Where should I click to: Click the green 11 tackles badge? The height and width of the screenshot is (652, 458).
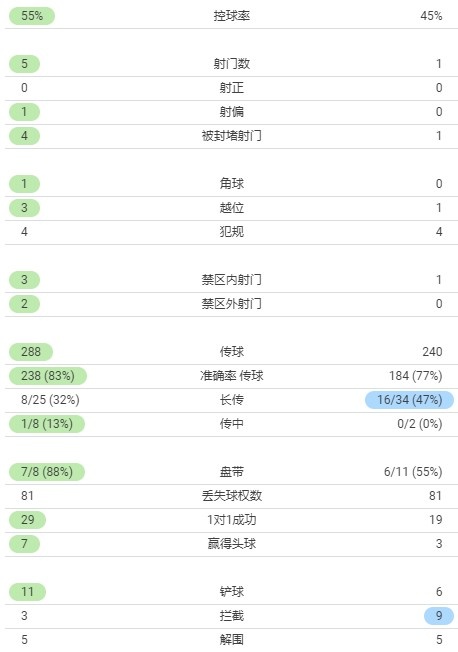point(27,592)
